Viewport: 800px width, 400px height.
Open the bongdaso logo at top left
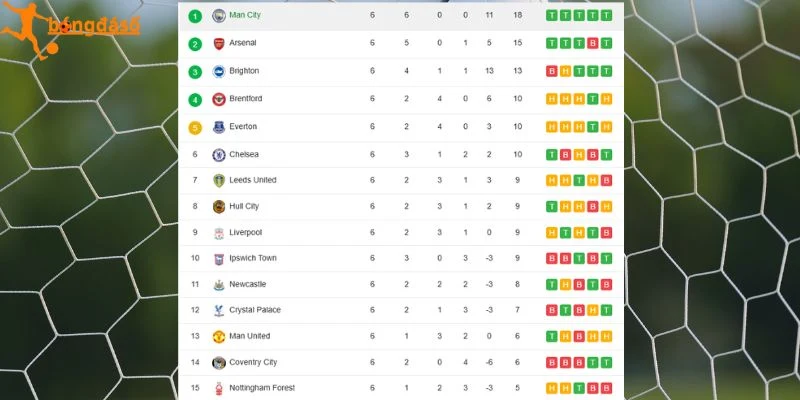click(x=70, y=30)
